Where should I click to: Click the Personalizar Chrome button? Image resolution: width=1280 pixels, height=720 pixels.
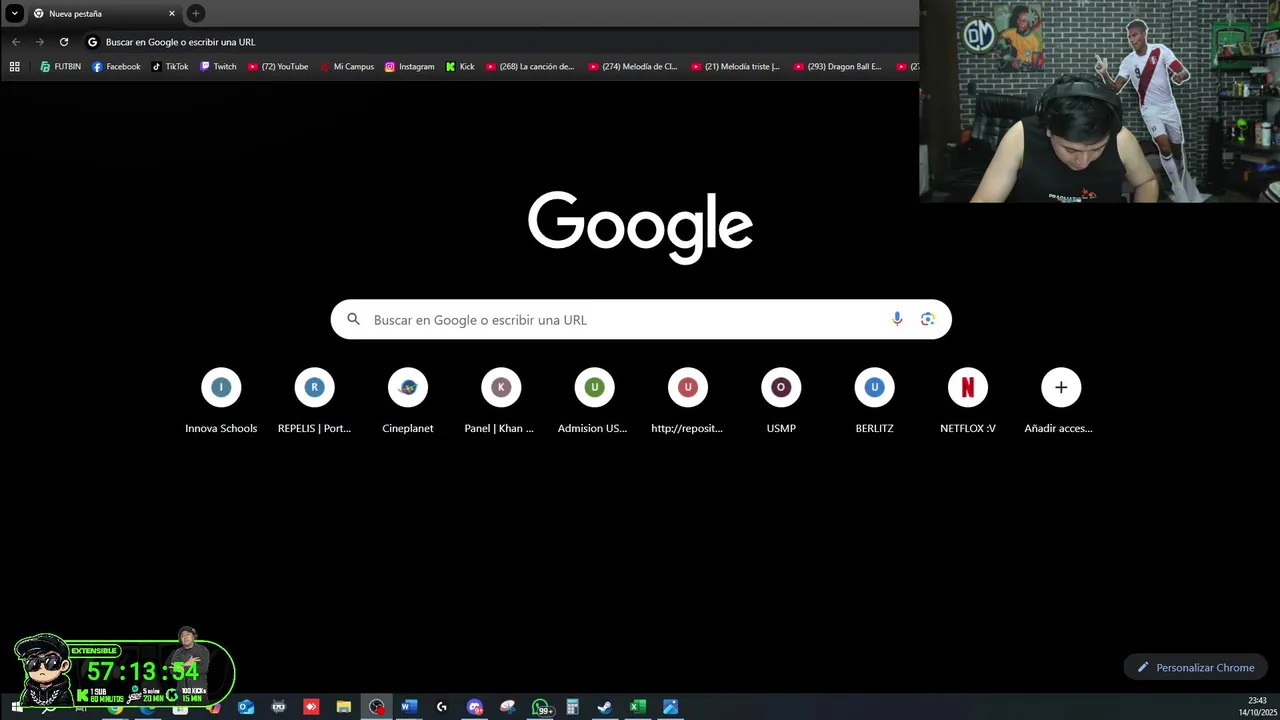tap(1196, 667)
